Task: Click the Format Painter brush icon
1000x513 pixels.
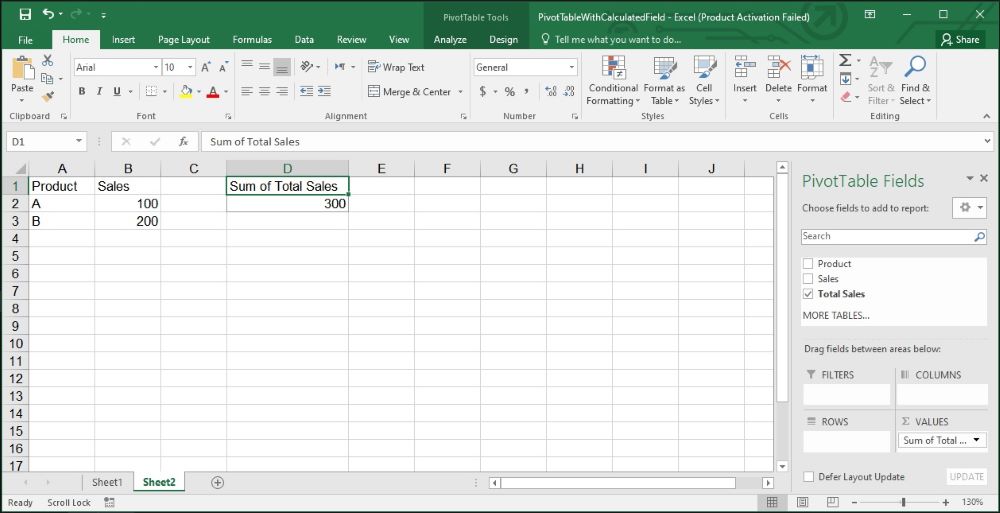Action: coord(47,97)
